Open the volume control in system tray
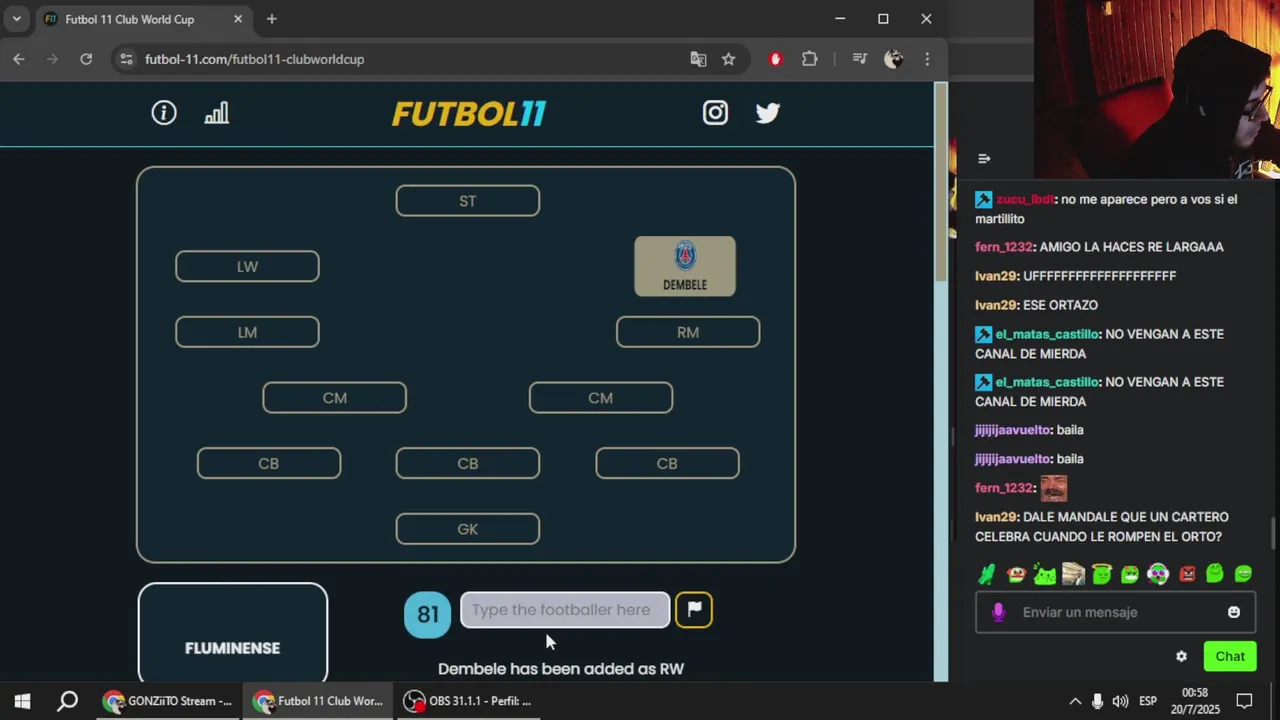 pos(1120,701)
